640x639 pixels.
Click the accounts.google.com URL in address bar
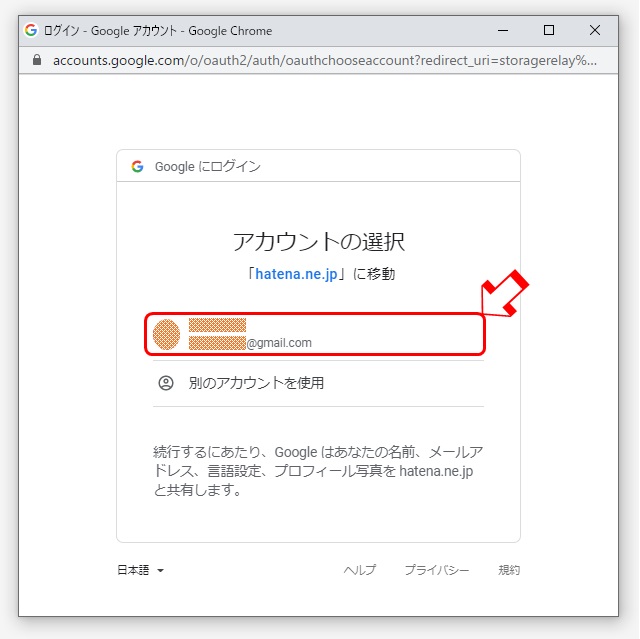(x=325, y=60)
